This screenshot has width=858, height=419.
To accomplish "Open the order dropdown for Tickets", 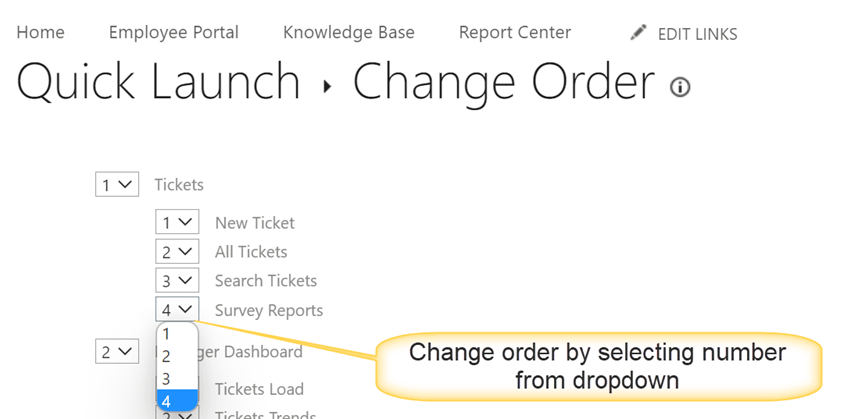I will point(117,184).
